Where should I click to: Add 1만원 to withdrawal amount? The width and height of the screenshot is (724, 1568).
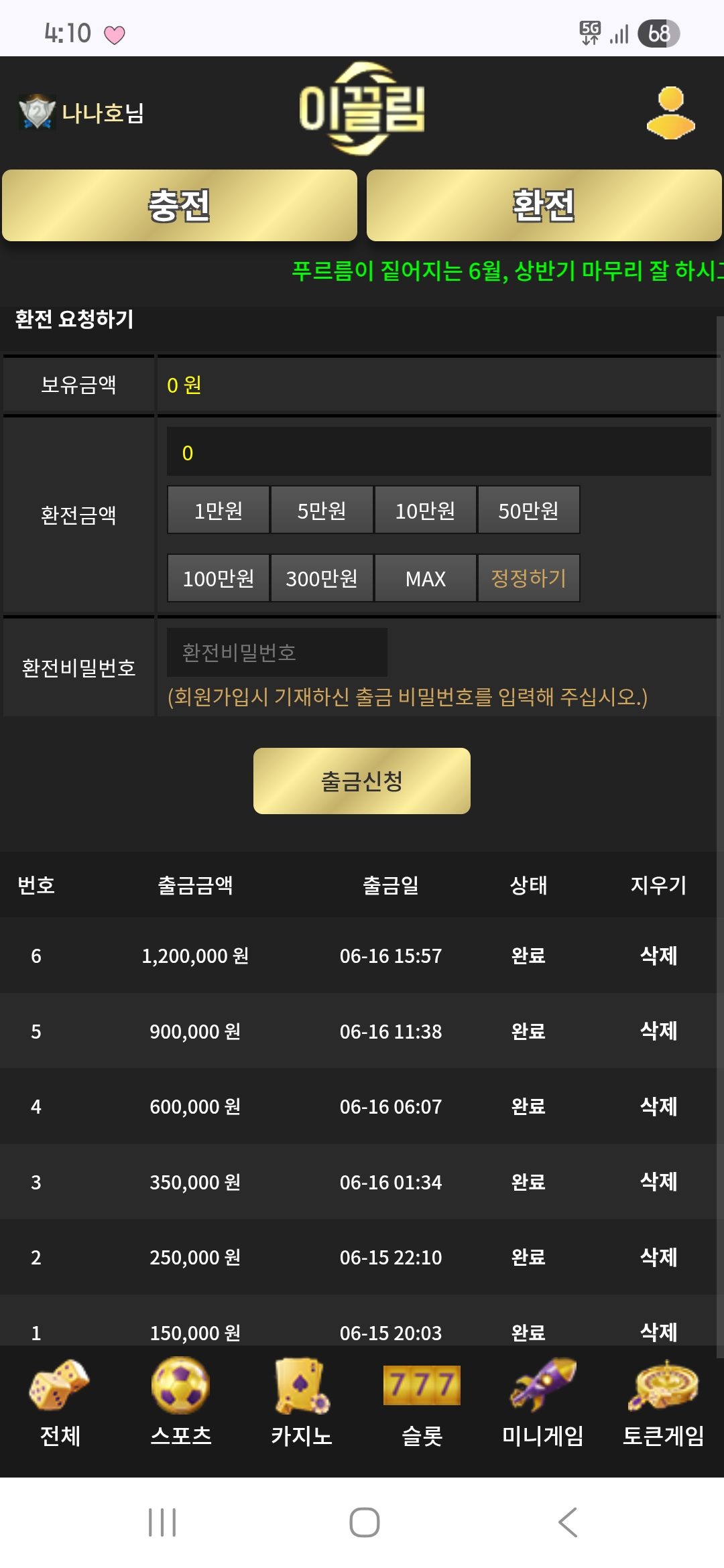point(219,510)
